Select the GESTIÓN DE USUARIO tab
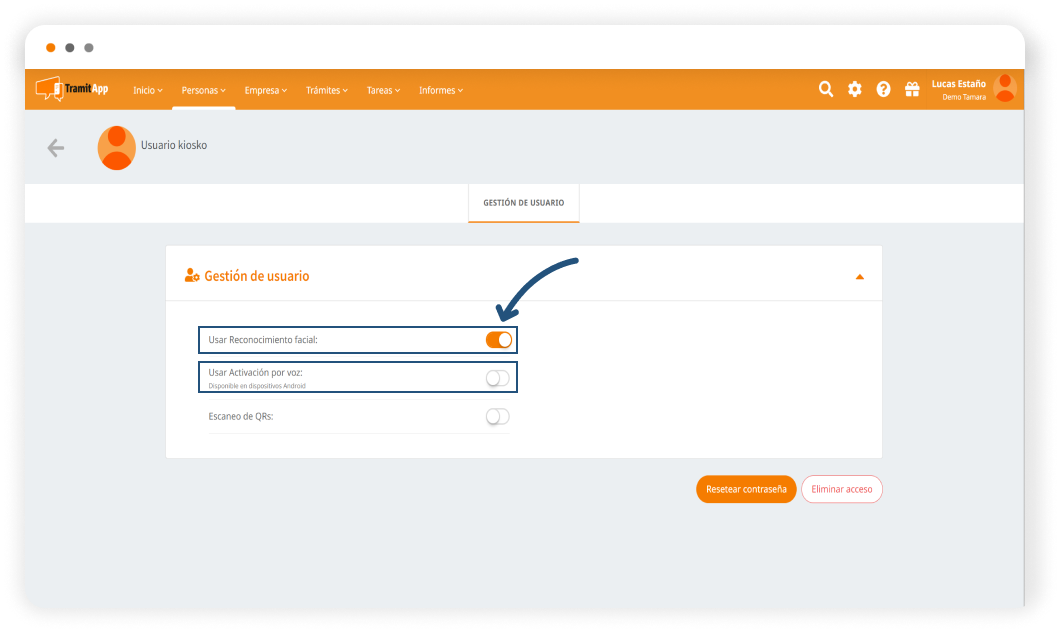The width and height of the screenshot is (1061, 633). (x=523, y=203)
